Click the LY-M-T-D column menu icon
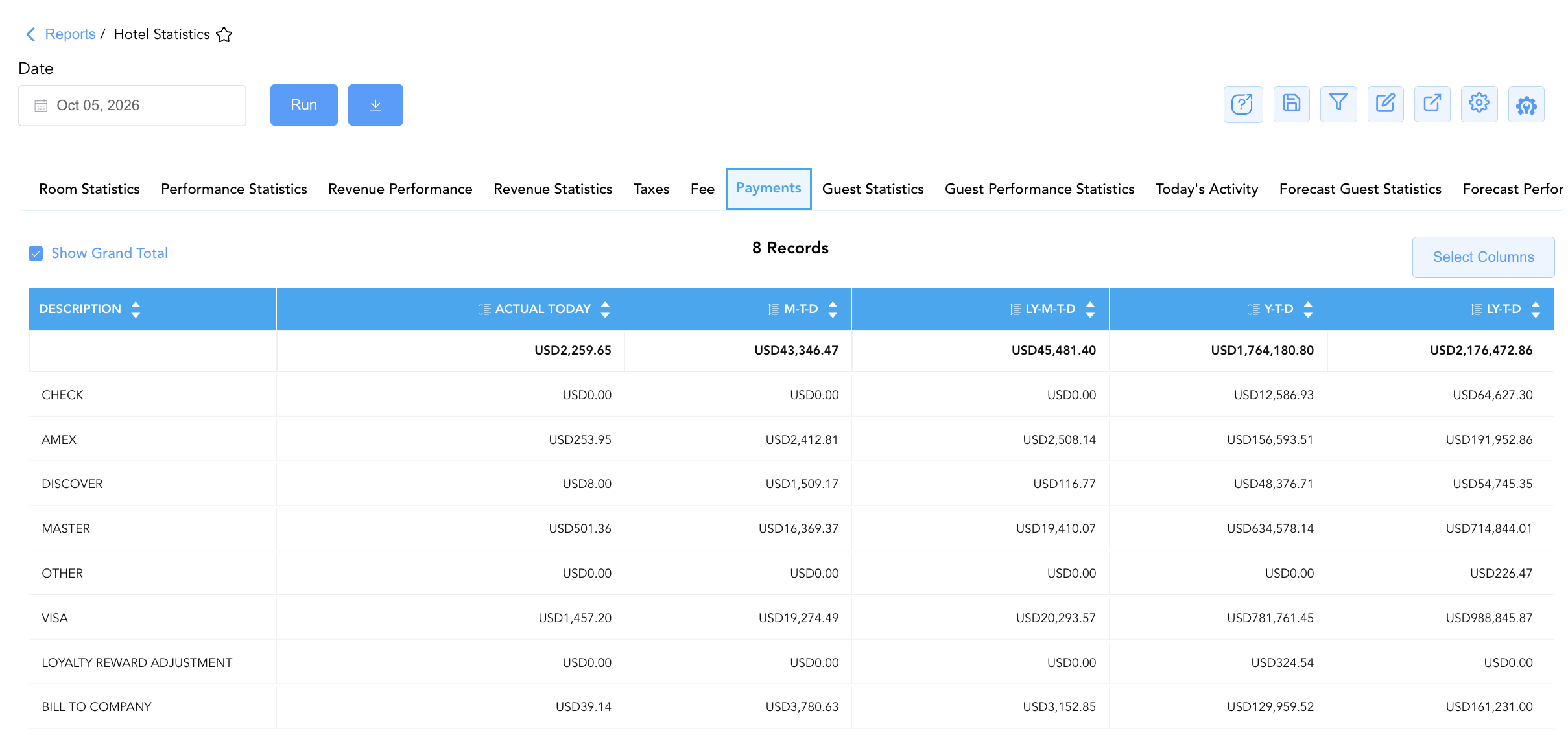This screenshot has width=1568, height=735. (x=1015, y=309)
